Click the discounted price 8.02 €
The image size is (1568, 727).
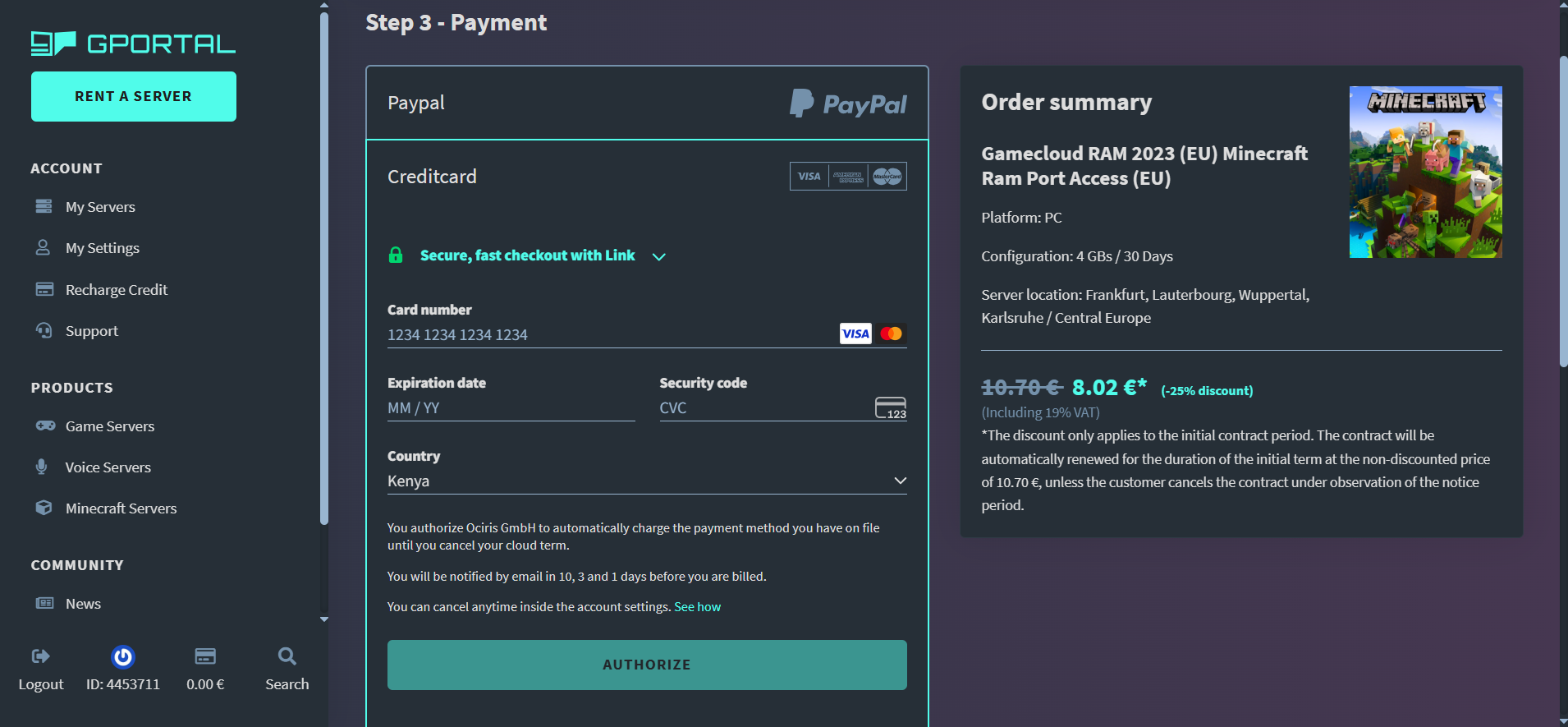pyautogui.click(x=1109, y=387)
